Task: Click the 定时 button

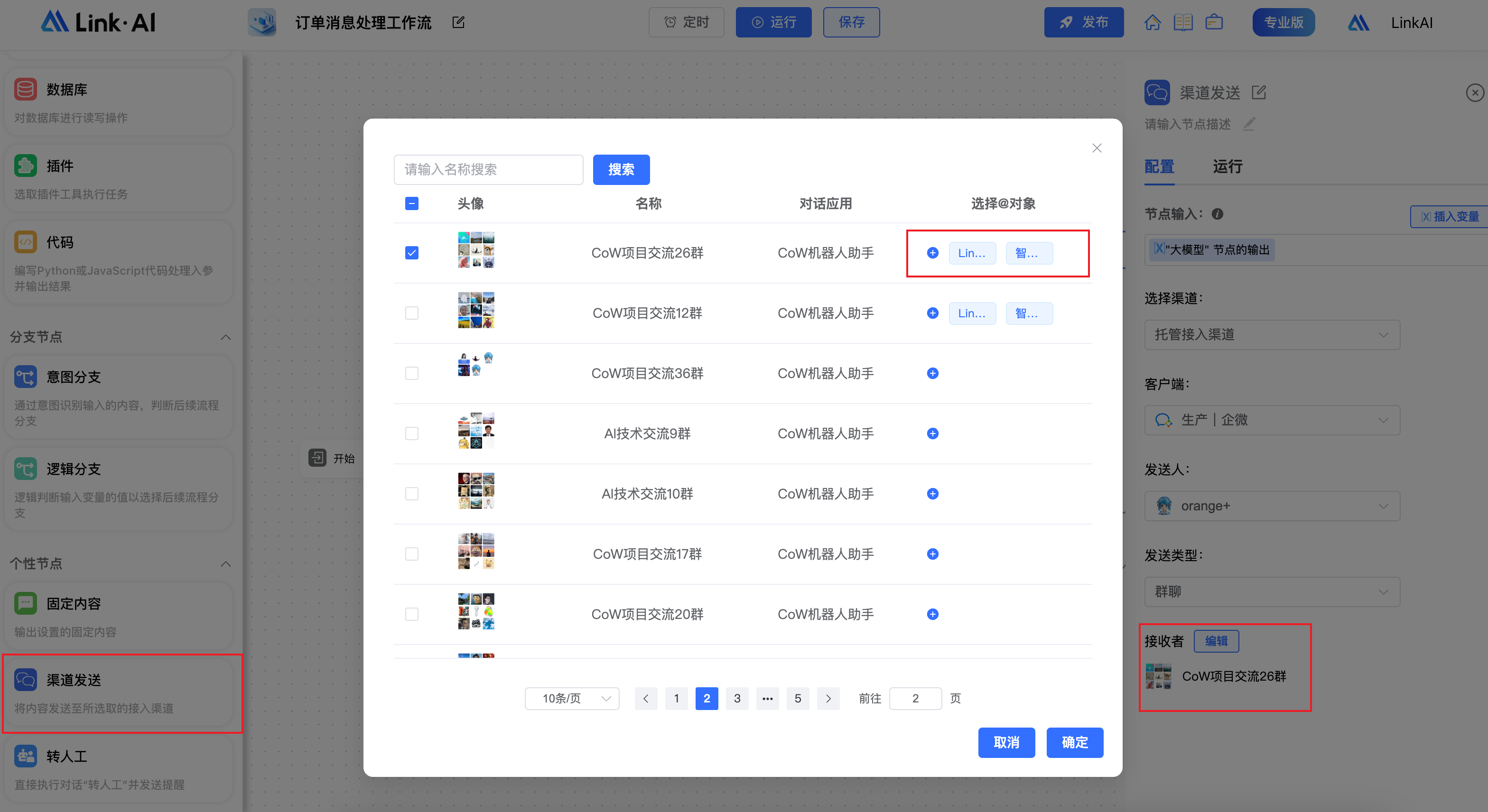Action: [686, 22]
